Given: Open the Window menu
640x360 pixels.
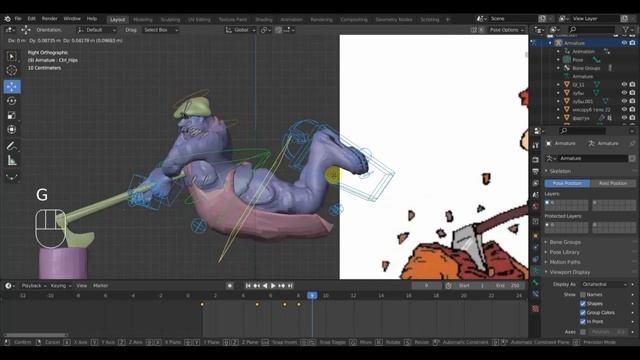Looking at the screenshot, I should coord(72,19).
